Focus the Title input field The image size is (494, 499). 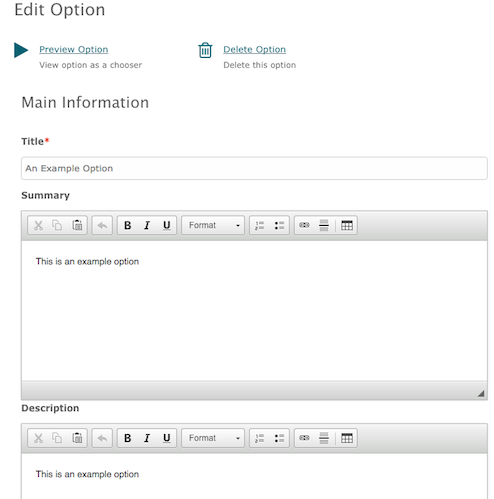(254, 168)
